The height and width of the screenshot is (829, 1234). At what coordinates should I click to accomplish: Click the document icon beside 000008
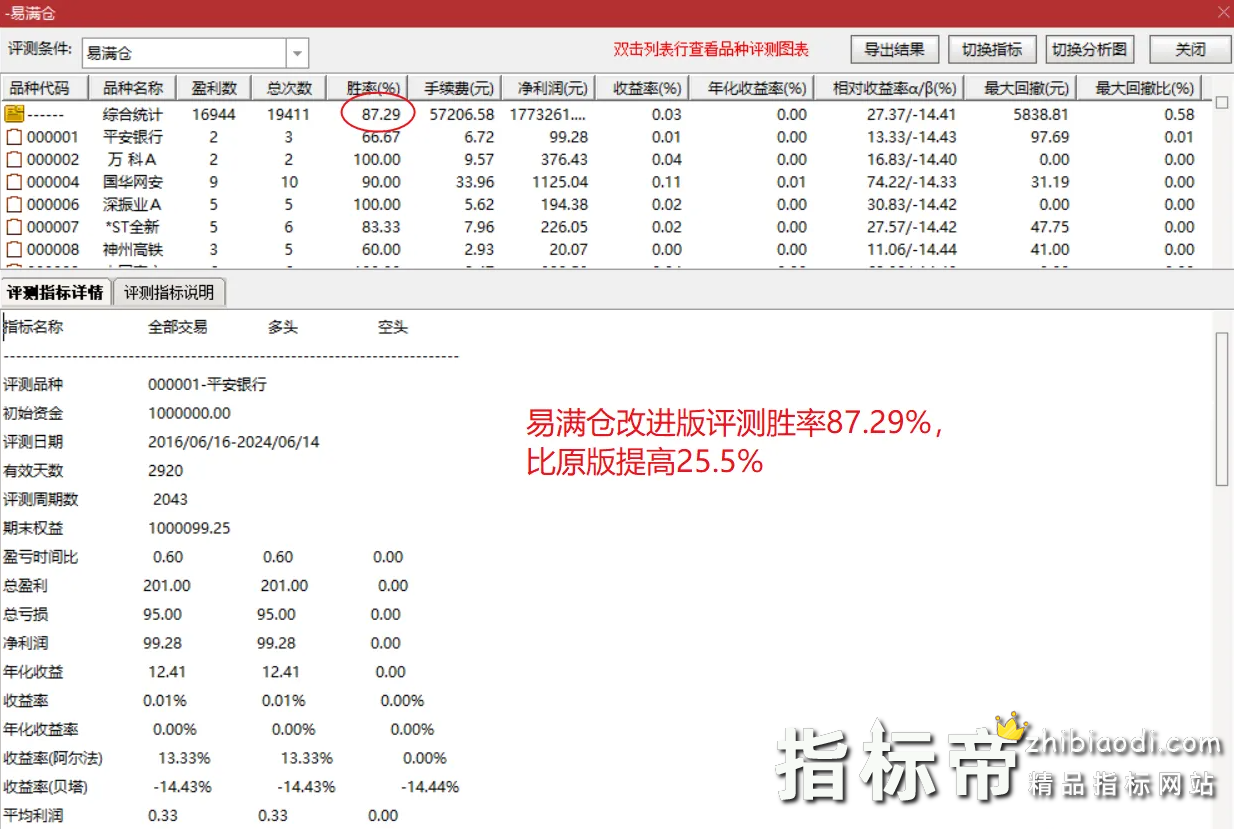pyautogui.click(x=14, y=249)
